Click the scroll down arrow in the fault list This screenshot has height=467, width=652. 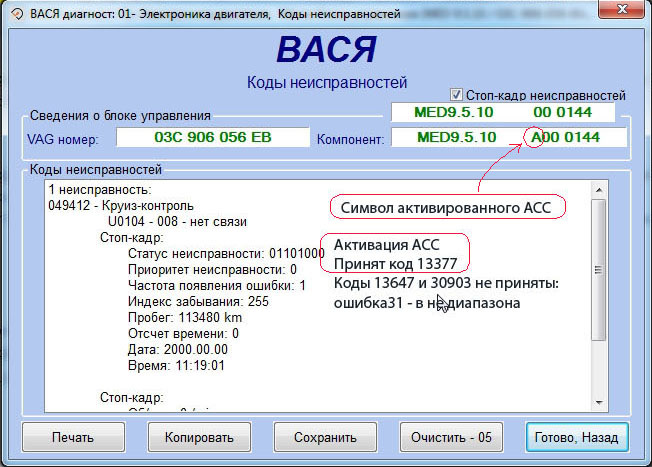tap(599, 402)
